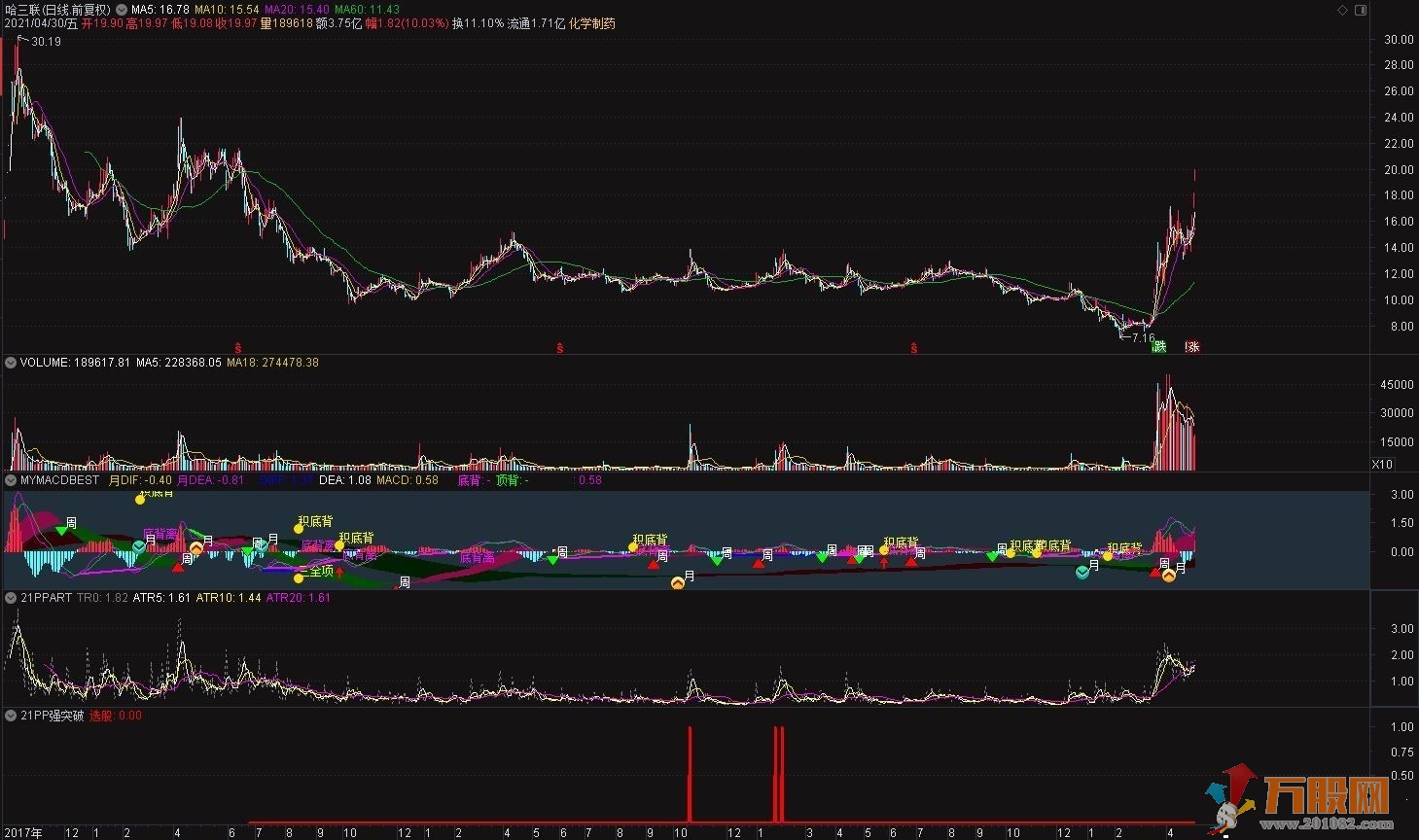
Task: Click the 哈三联(日线 前复权) chart title
Action: click(64, 10)
